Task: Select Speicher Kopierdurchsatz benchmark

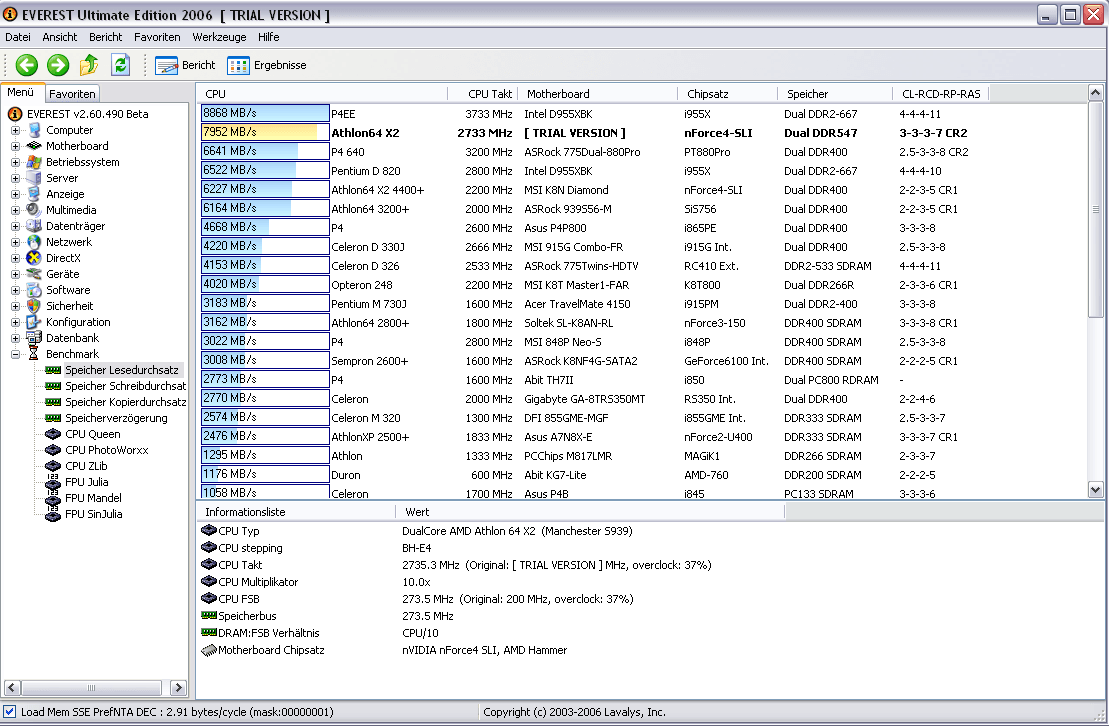Action: tap(125, 402)
